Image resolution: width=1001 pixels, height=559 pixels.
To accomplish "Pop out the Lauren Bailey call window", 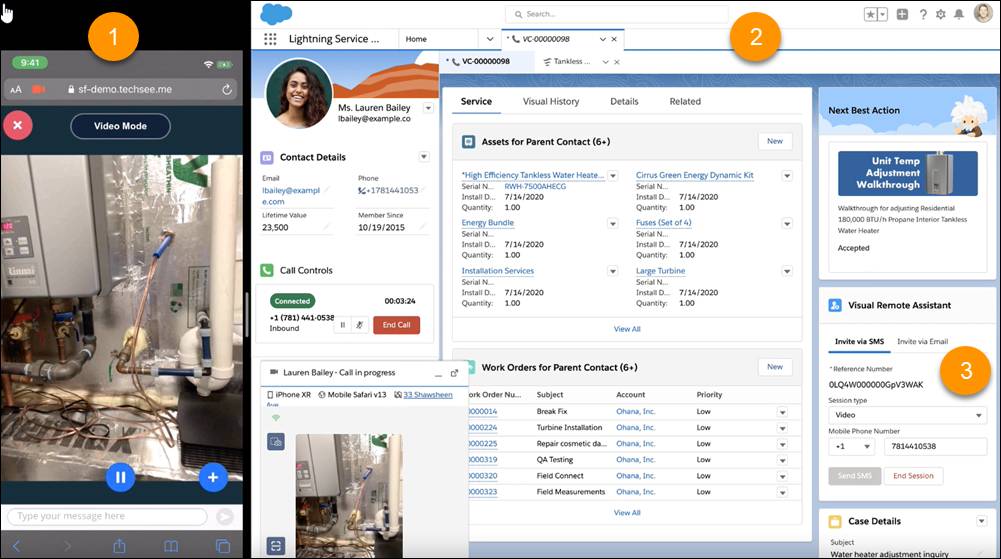I will (x=455, y=373).
